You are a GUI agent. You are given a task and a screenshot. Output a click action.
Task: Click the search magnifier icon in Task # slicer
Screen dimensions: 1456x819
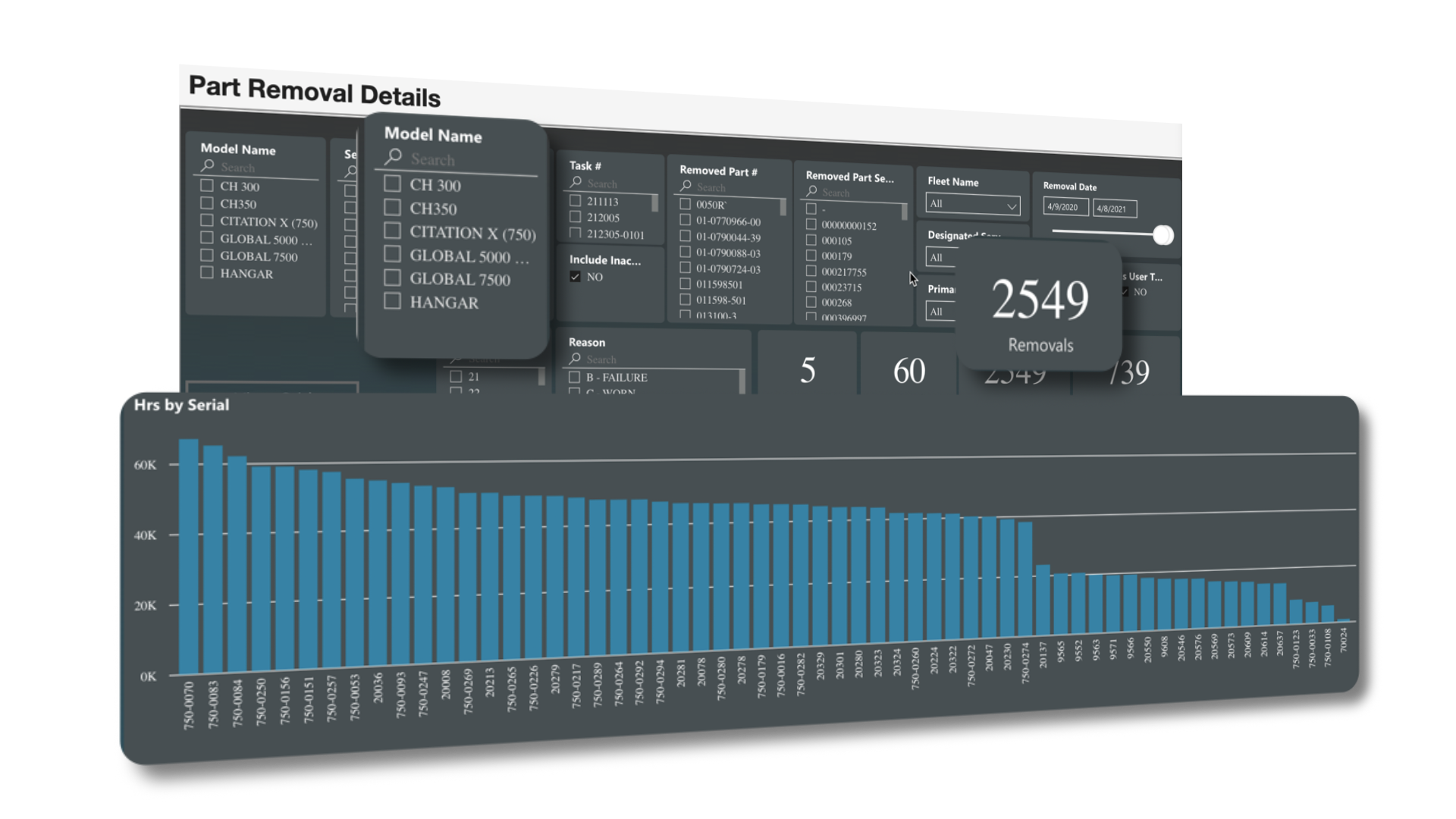point(576,182)
